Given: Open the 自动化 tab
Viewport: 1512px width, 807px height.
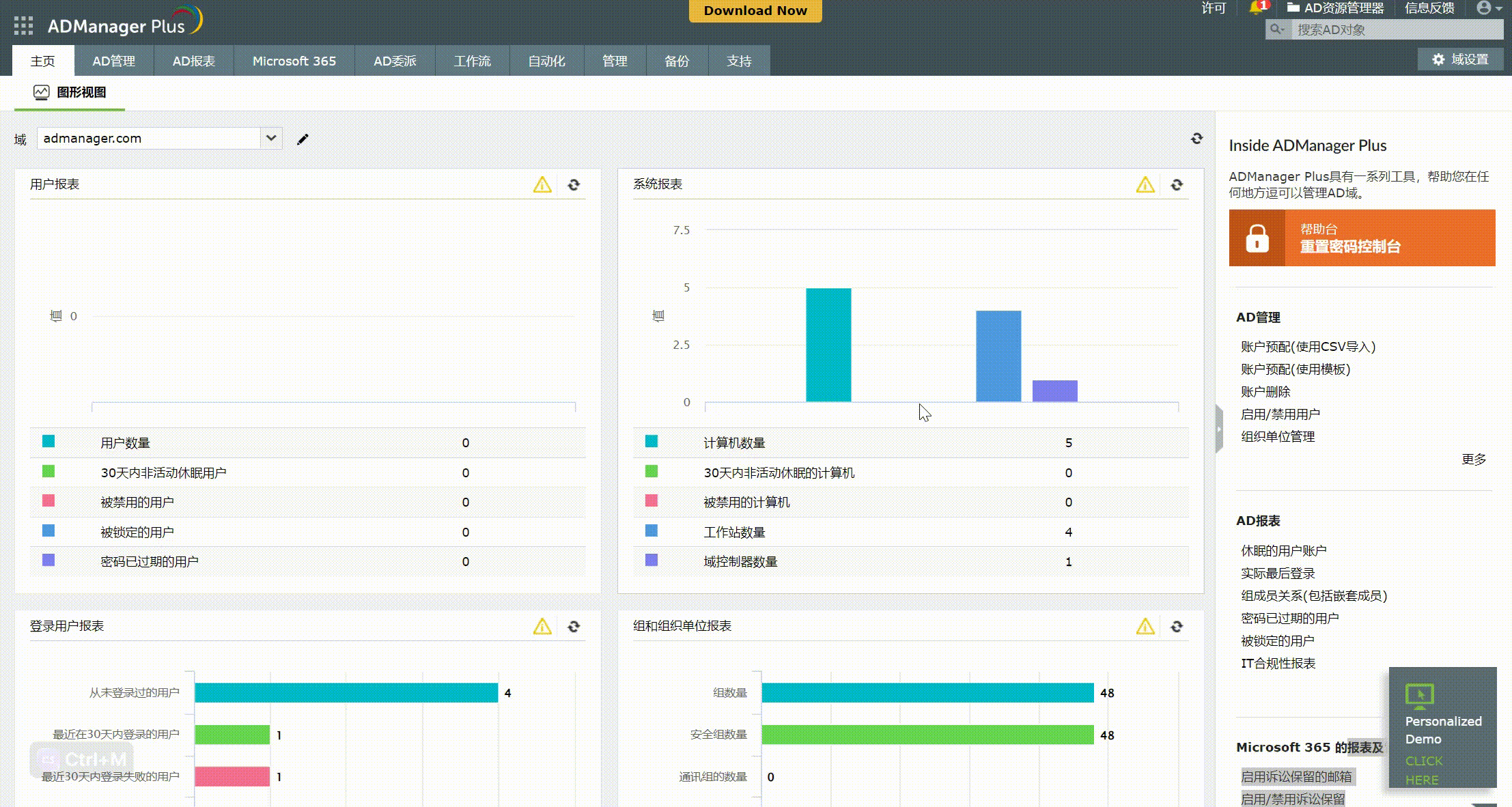Looking at the screenshot, I should point(547,61).
